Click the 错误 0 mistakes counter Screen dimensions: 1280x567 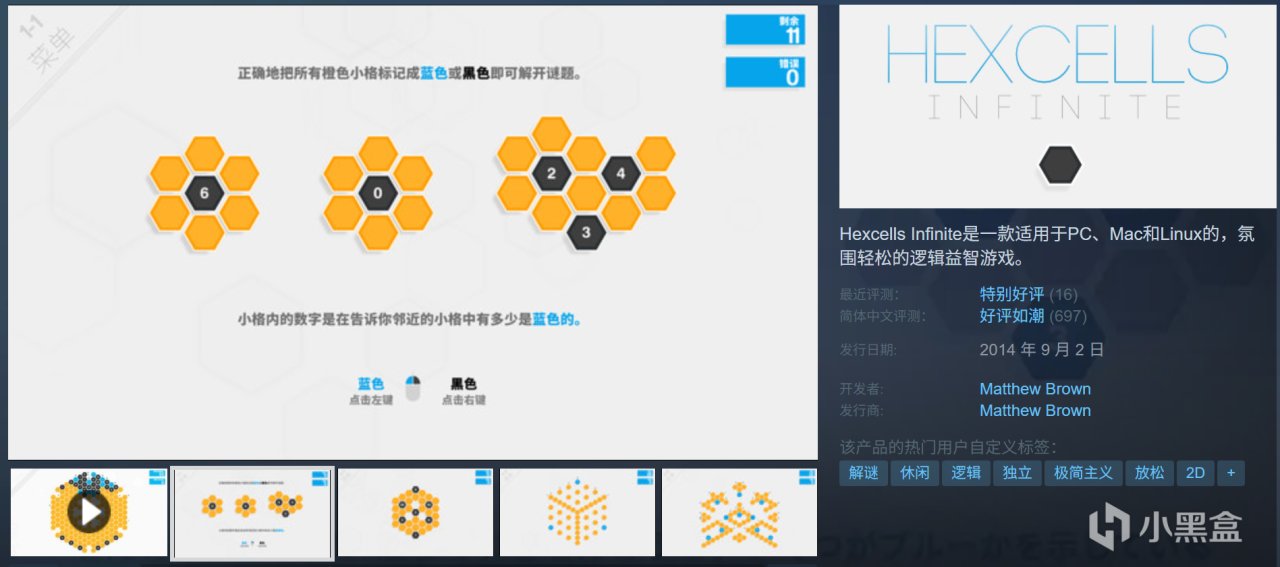click(765, 72)
